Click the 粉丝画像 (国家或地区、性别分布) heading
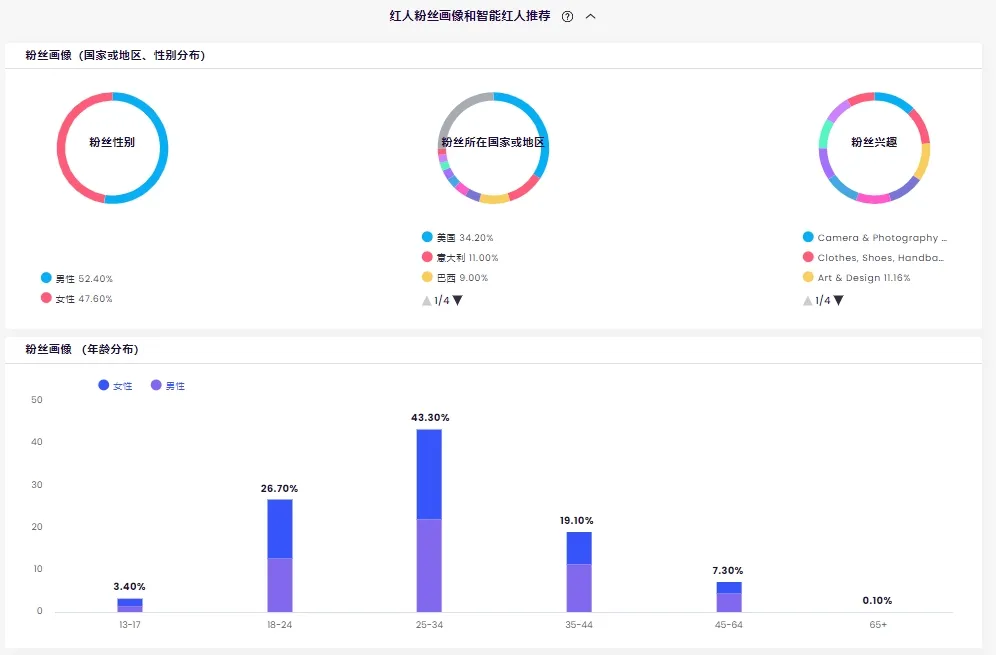Screen dimensions: 996x655 (x=115, y=55)
